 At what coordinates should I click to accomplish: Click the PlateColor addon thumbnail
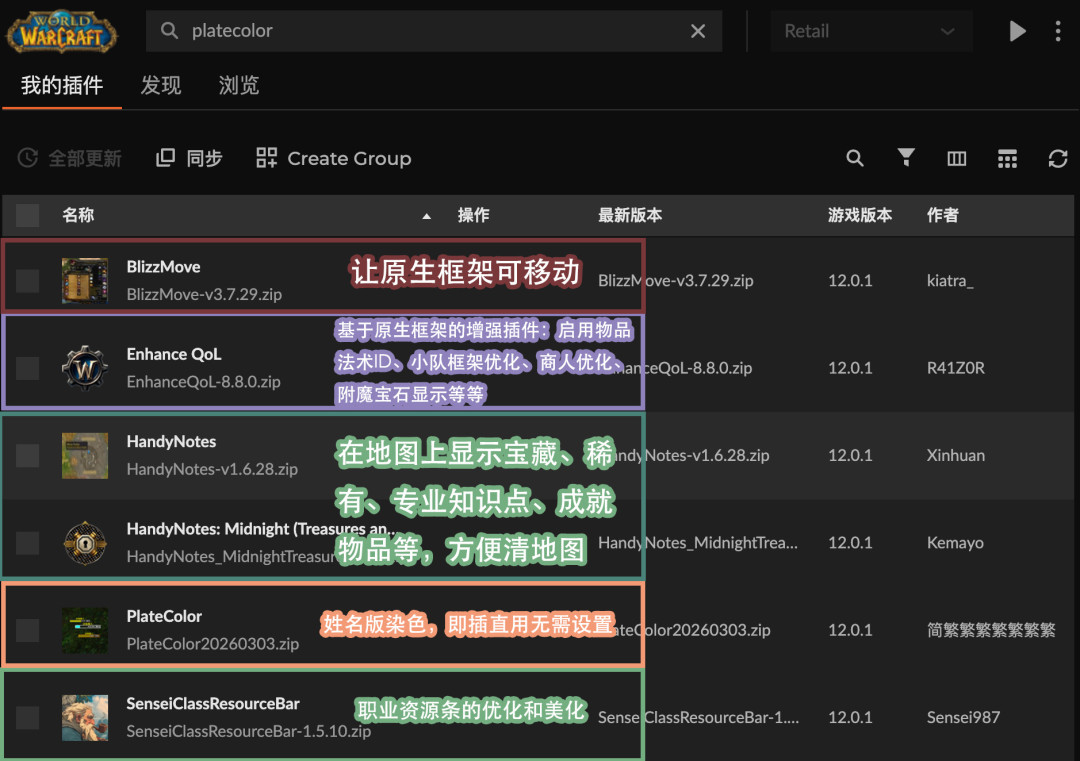[x=85, y=630]
